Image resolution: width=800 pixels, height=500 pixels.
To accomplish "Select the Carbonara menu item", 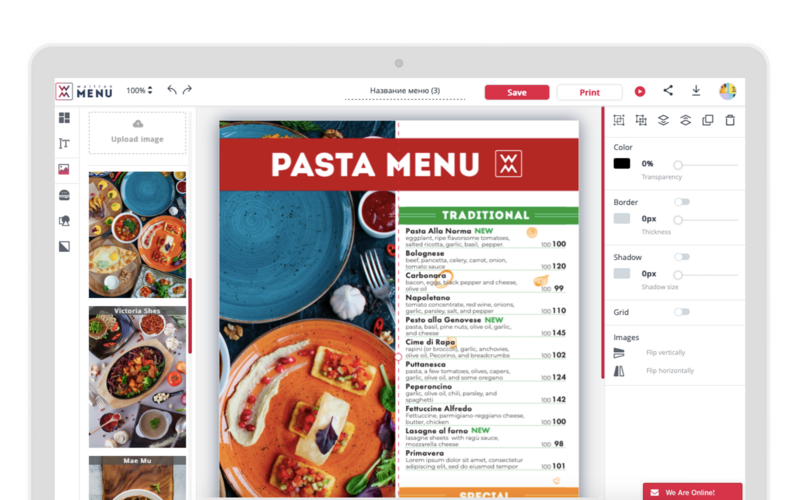I will [x=486, y=282].
